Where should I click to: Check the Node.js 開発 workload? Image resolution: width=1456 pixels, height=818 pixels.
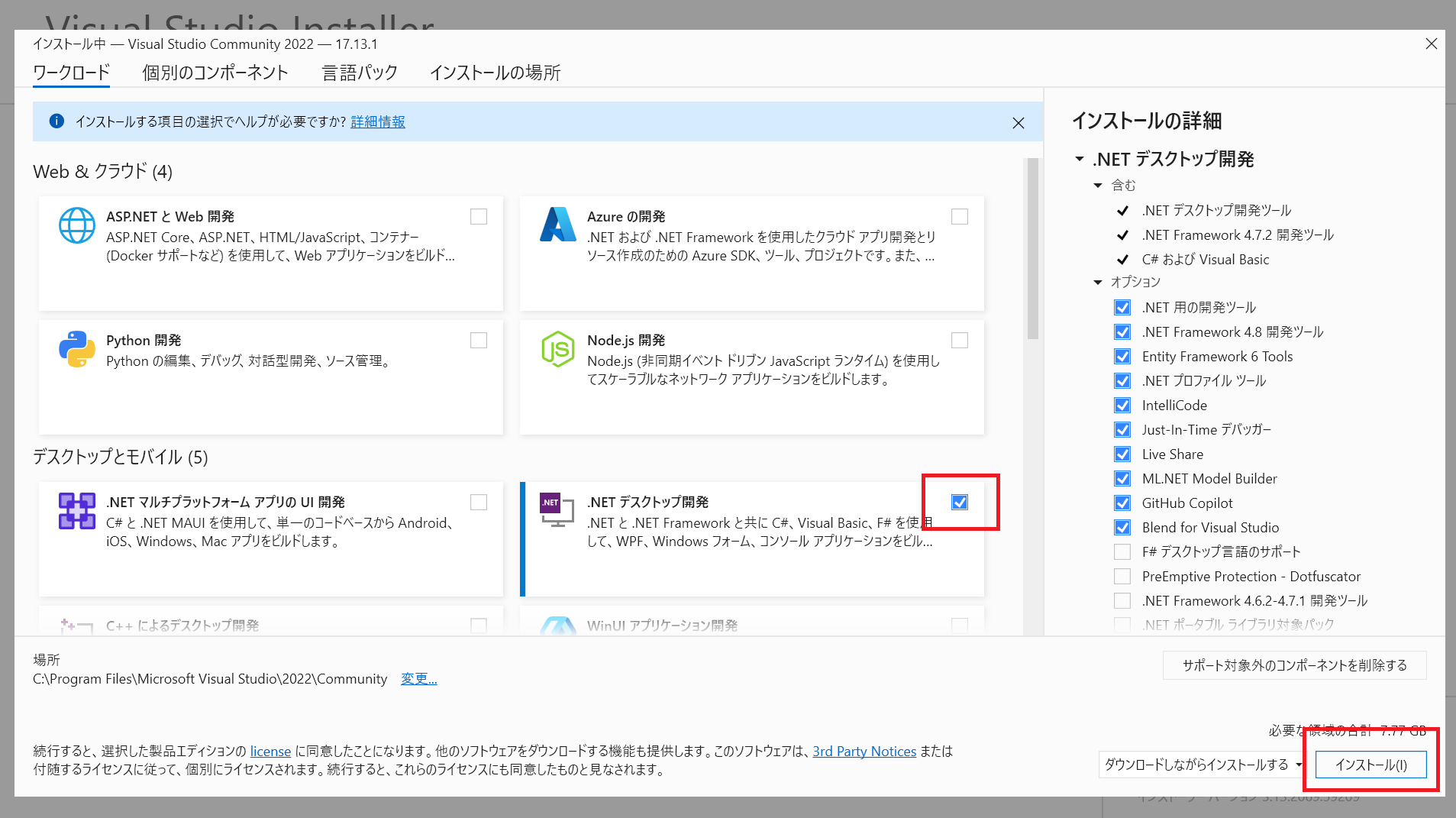click(960, 341)
